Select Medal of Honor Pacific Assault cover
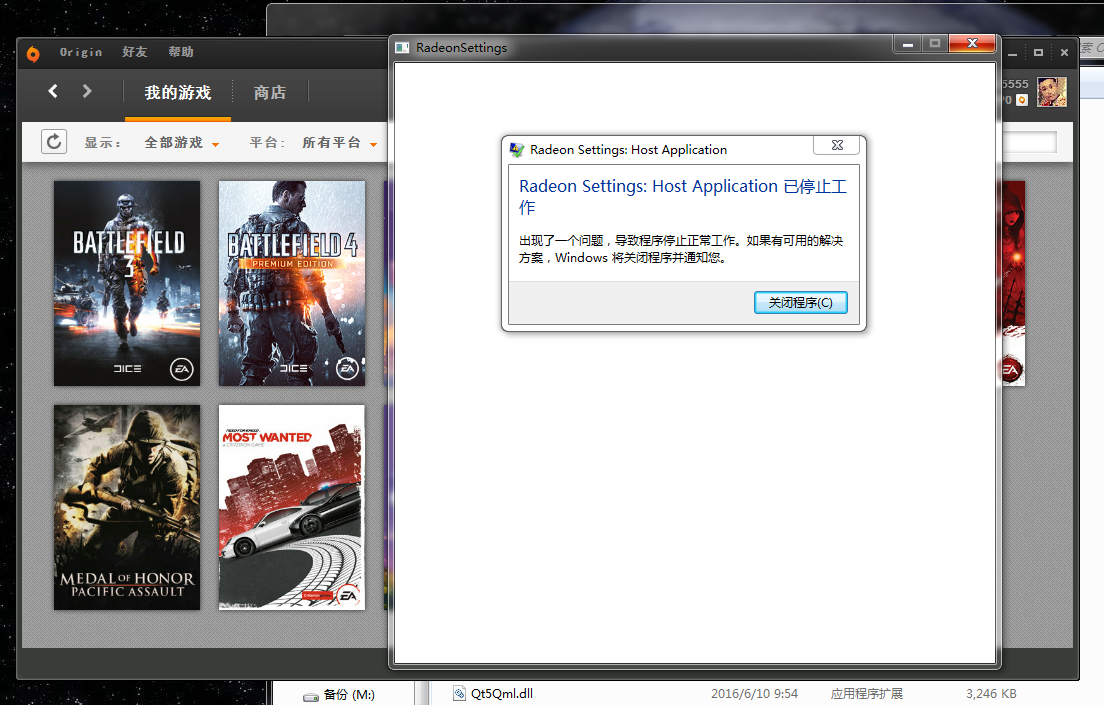Image resolution: width=1104 pixels, height=705 pixels. (127, 507)
